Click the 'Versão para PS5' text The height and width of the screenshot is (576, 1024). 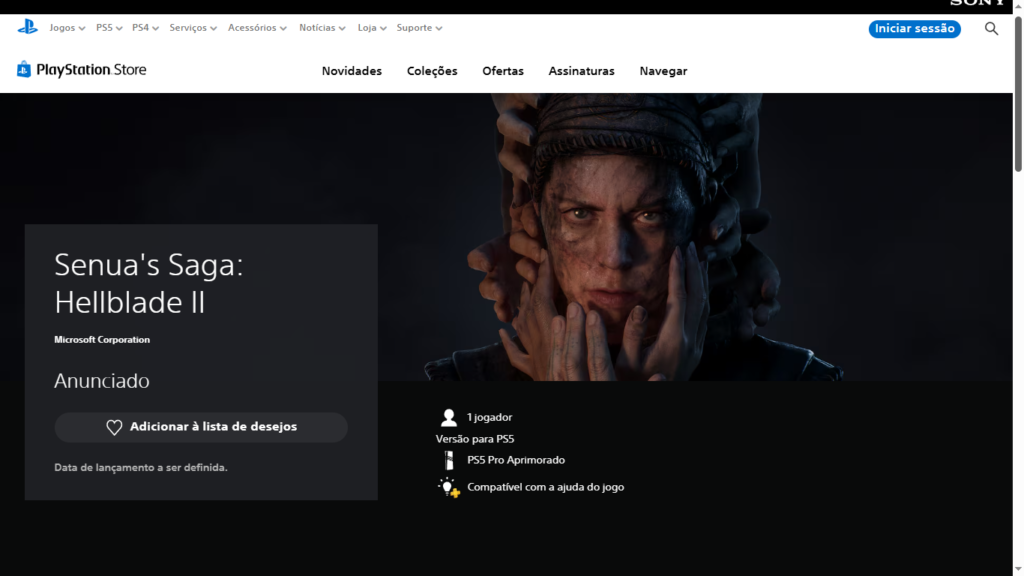point(475,439)
